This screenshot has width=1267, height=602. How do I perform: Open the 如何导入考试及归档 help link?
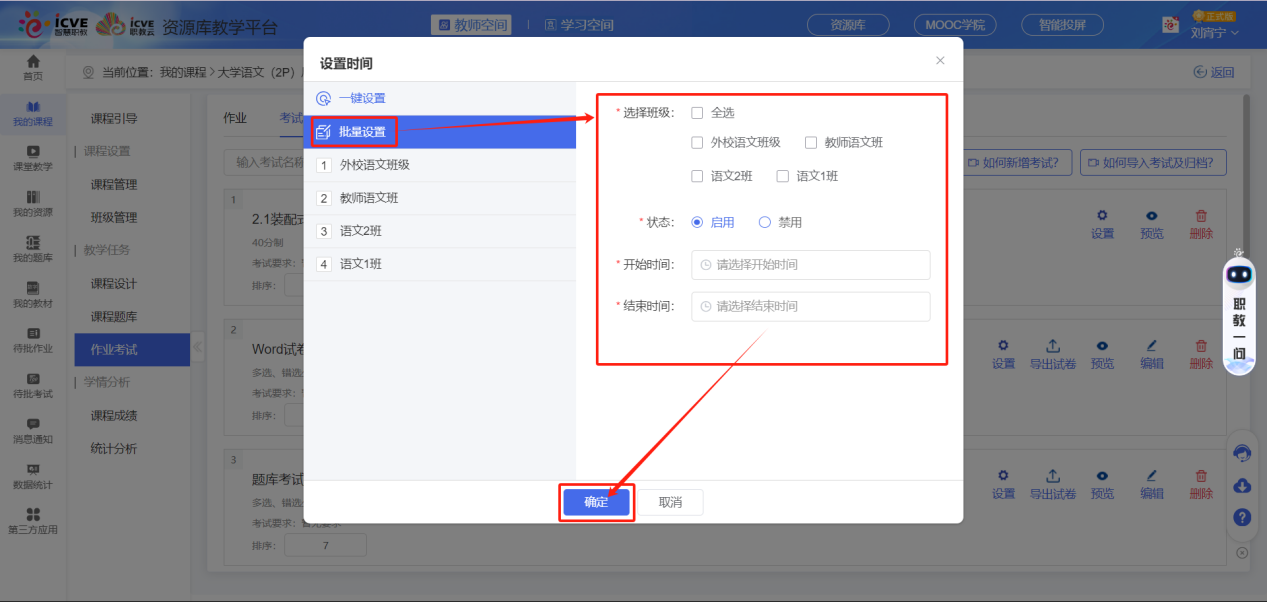point(1153,161)
